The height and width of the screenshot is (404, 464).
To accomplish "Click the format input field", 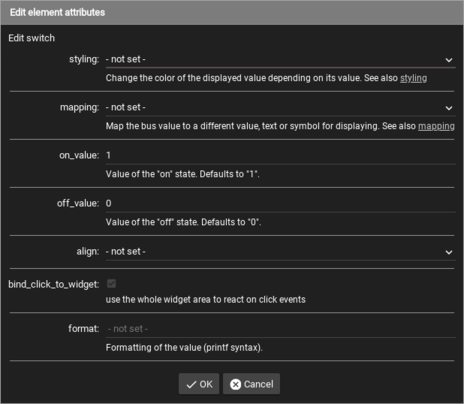I will [x=280, y=329].
